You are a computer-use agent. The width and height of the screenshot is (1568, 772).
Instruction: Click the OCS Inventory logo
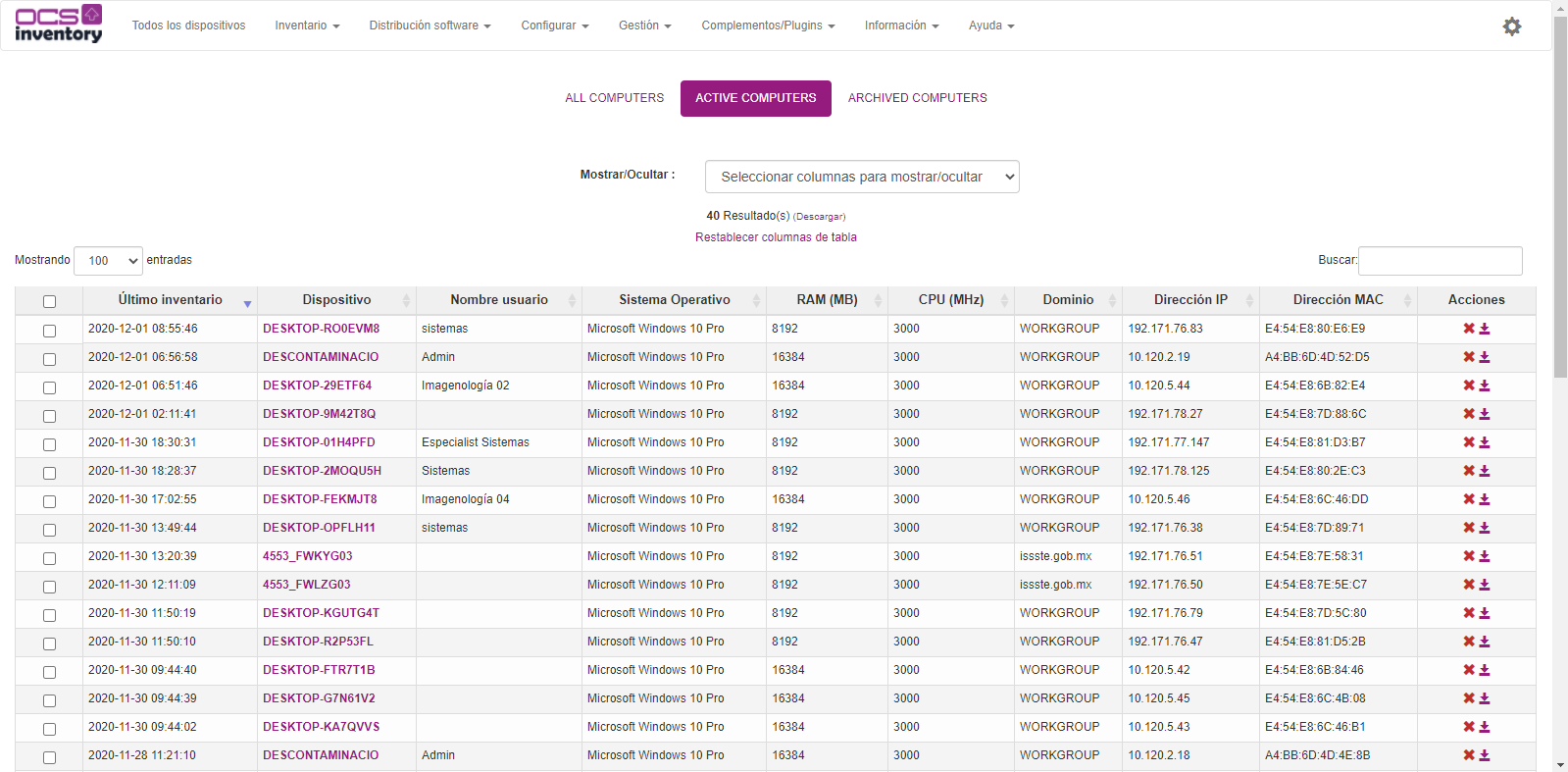click(x=58, y=25)
